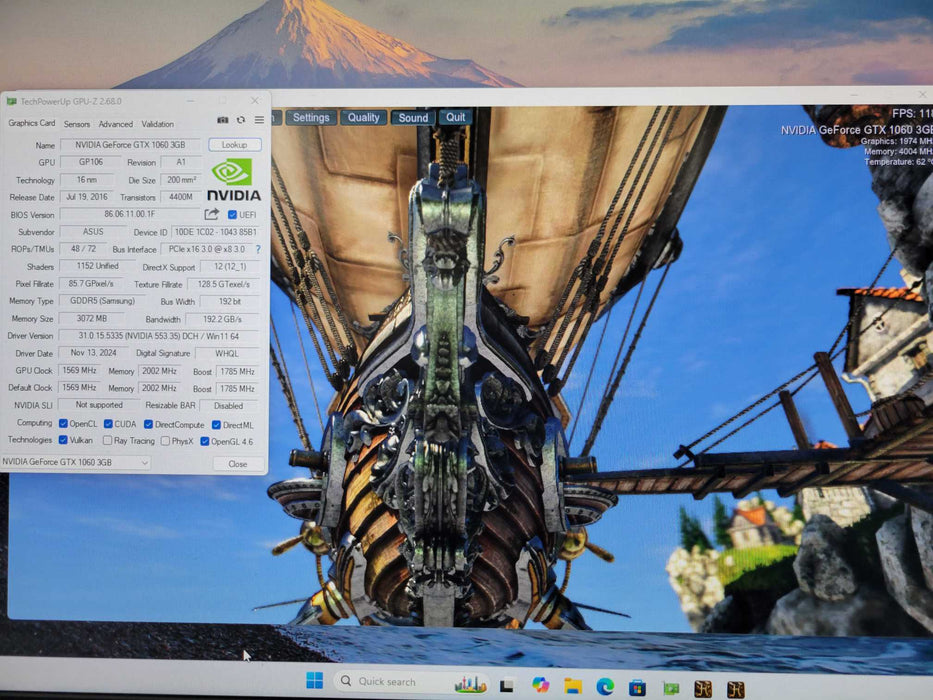This screenshot has height=700, width=933.
Task: Click the Driver Date value Nov 13, 2024
Action: click(x=93, y=353)
